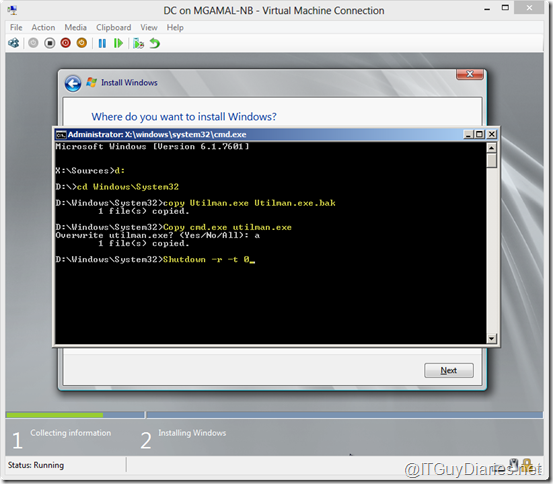
Task: Click the Virtual Machine Connection title icon
Action: [12, 10]
